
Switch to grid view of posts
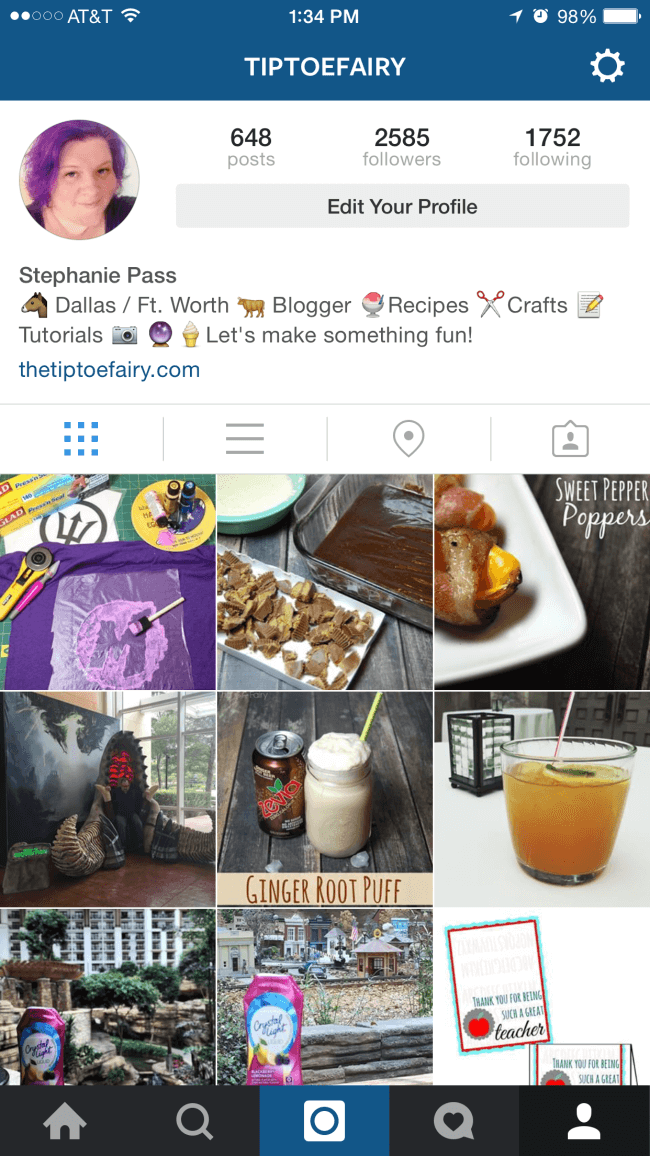click(81, 439)
